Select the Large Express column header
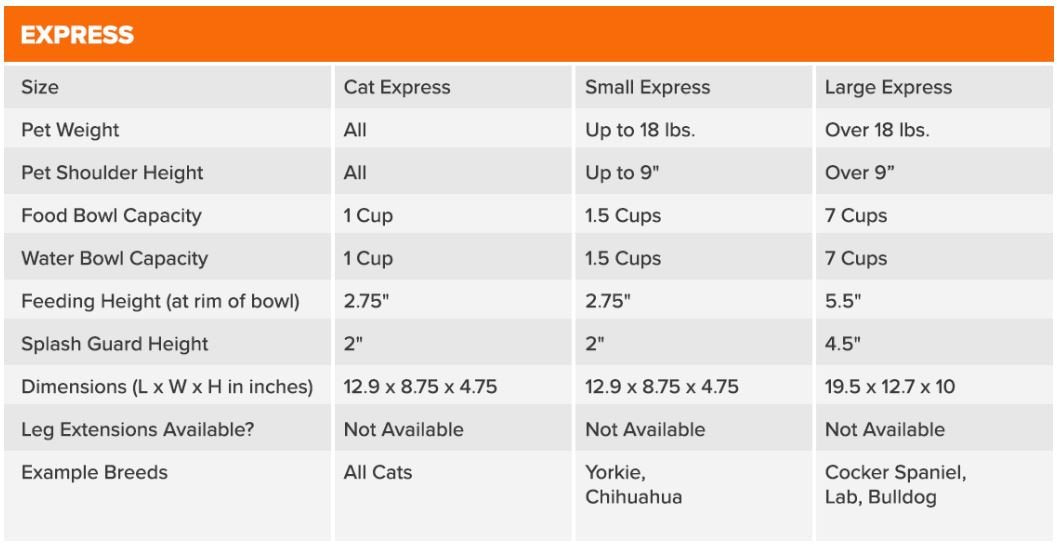 click(x=888, y=87)
